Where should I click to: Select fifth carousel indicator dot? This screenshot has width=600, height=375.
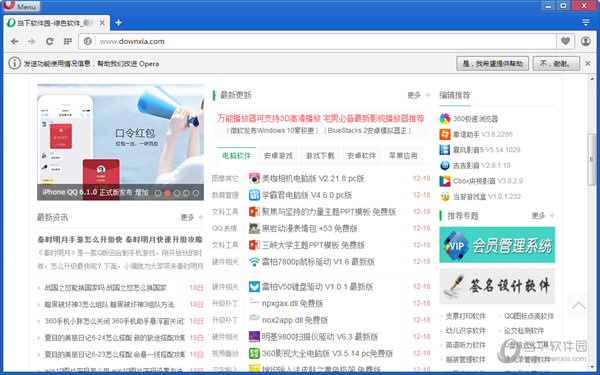pos(196,193)
